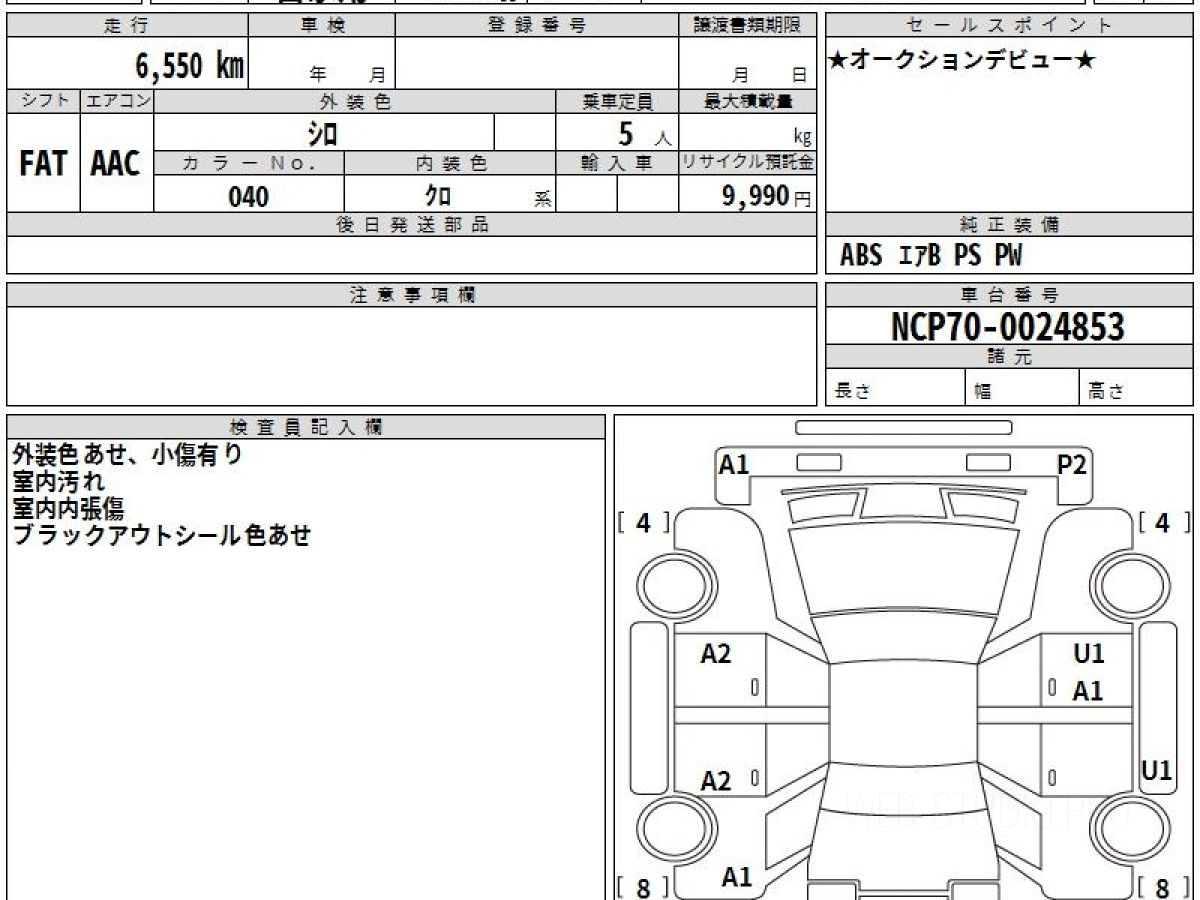The width and height of the screenshot is (1200, 900).
Task: Select the シフト header cell
Action: tap(43, 101)
